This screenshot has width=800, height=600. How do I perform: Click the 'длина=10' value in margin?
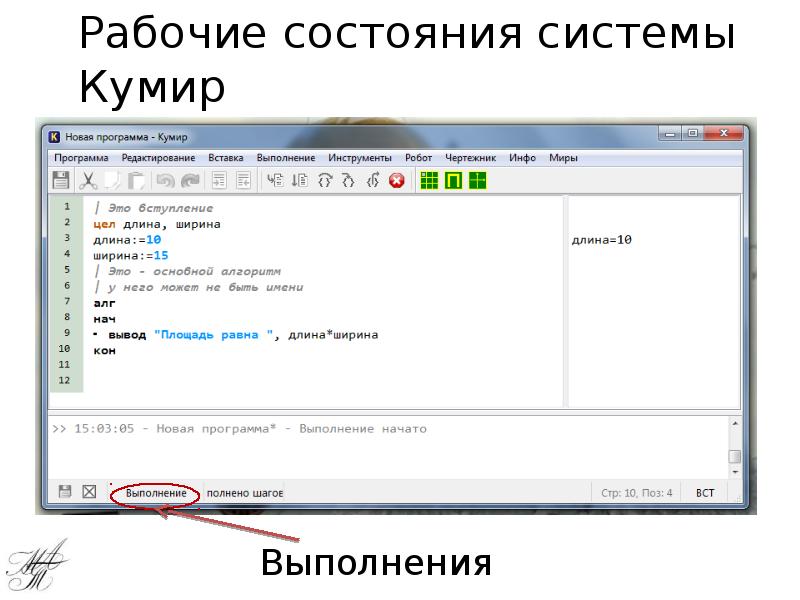tap(602, 240)
